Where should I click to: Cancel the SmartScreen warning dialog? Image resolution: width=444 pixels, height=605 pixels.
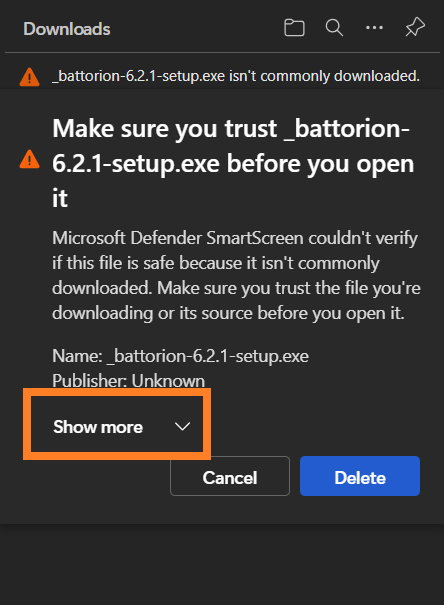tap(230, 476)
